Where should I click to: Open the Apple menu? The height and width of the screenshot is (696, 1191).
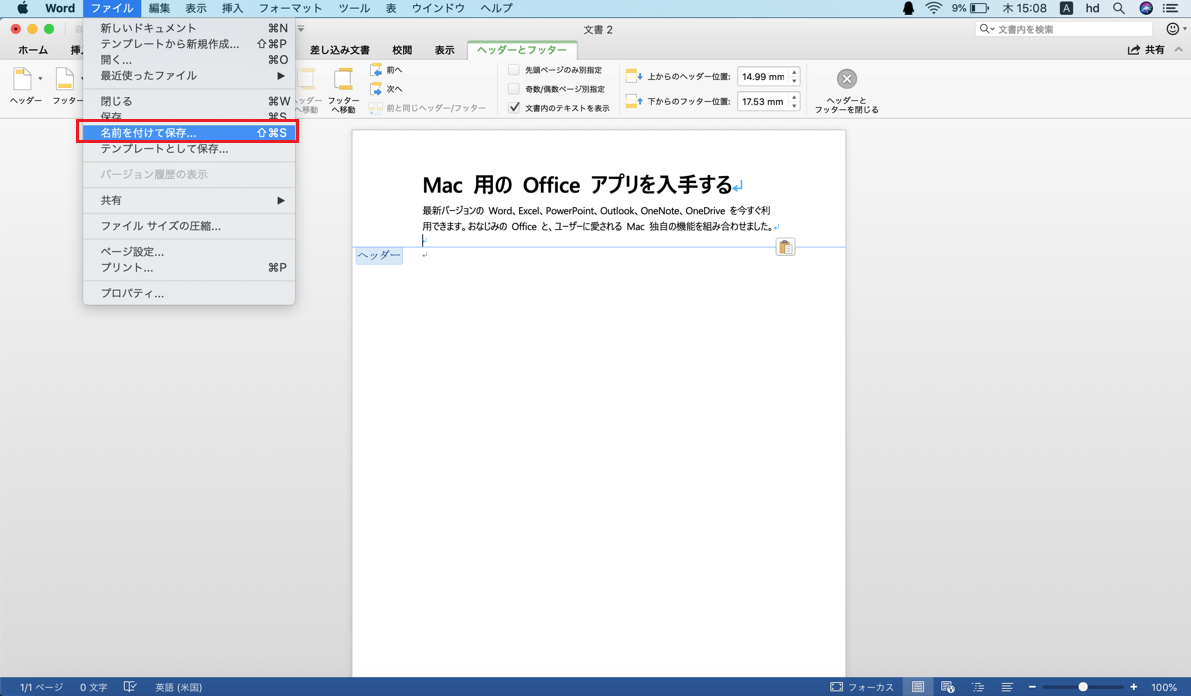click(x=23, y=8)
